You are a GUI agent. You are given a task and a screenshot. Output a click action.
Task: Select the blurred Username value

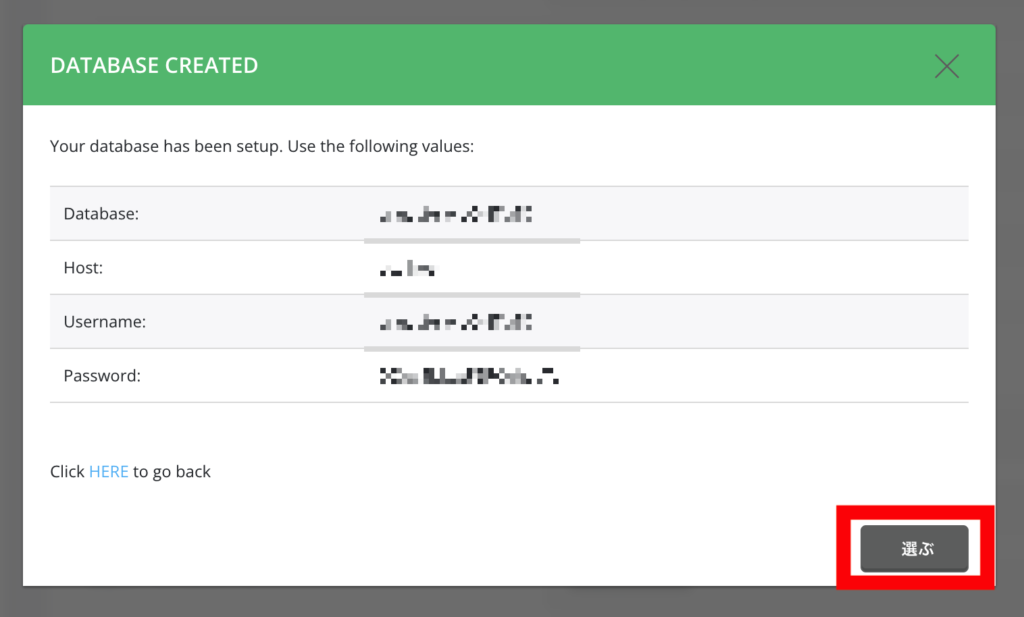(x=456, y=322)
